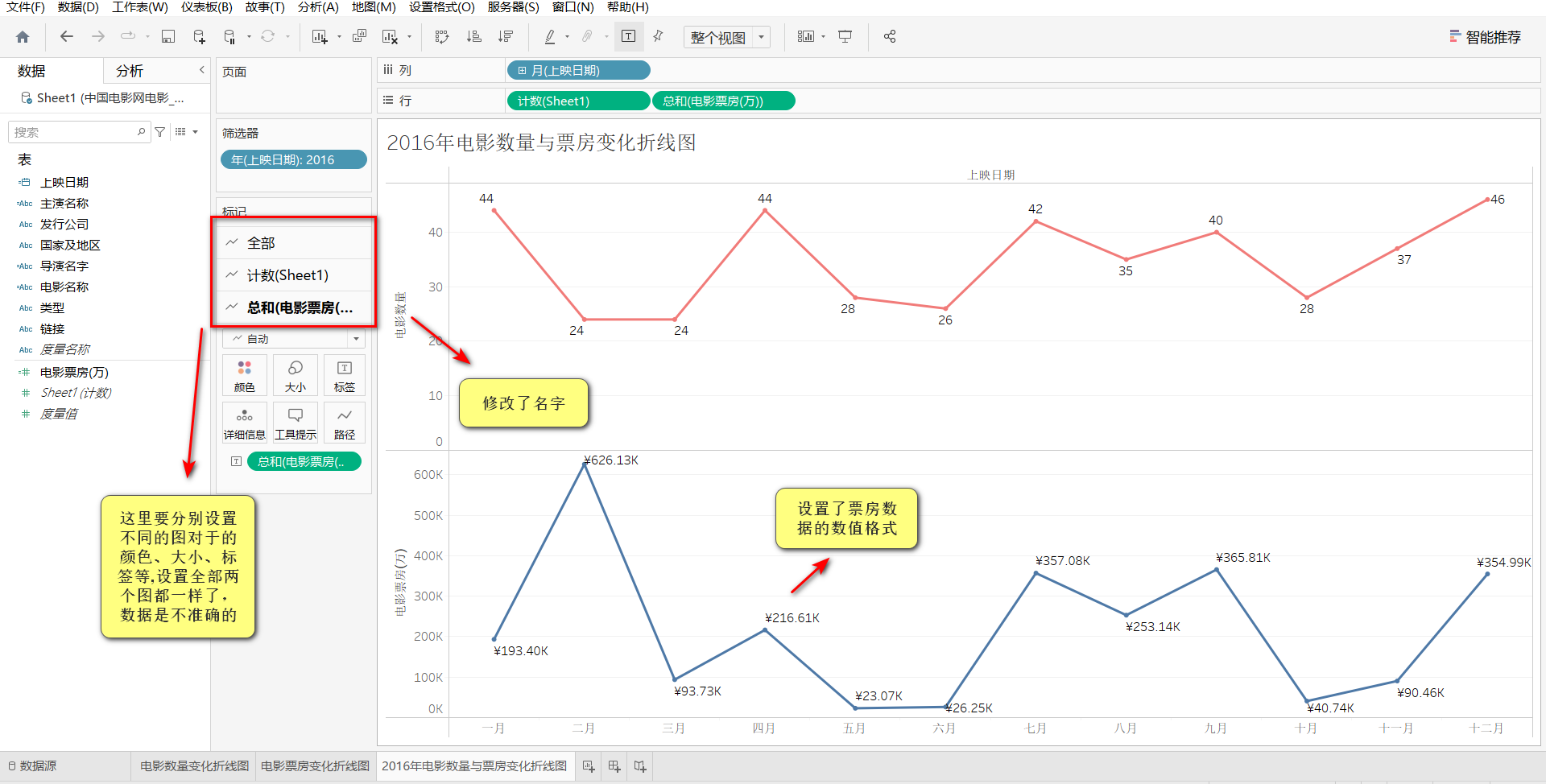Click the 年(上映日期): 2016 filter pill
This screenshot has height=784, width=1546.
click(294, 159)
